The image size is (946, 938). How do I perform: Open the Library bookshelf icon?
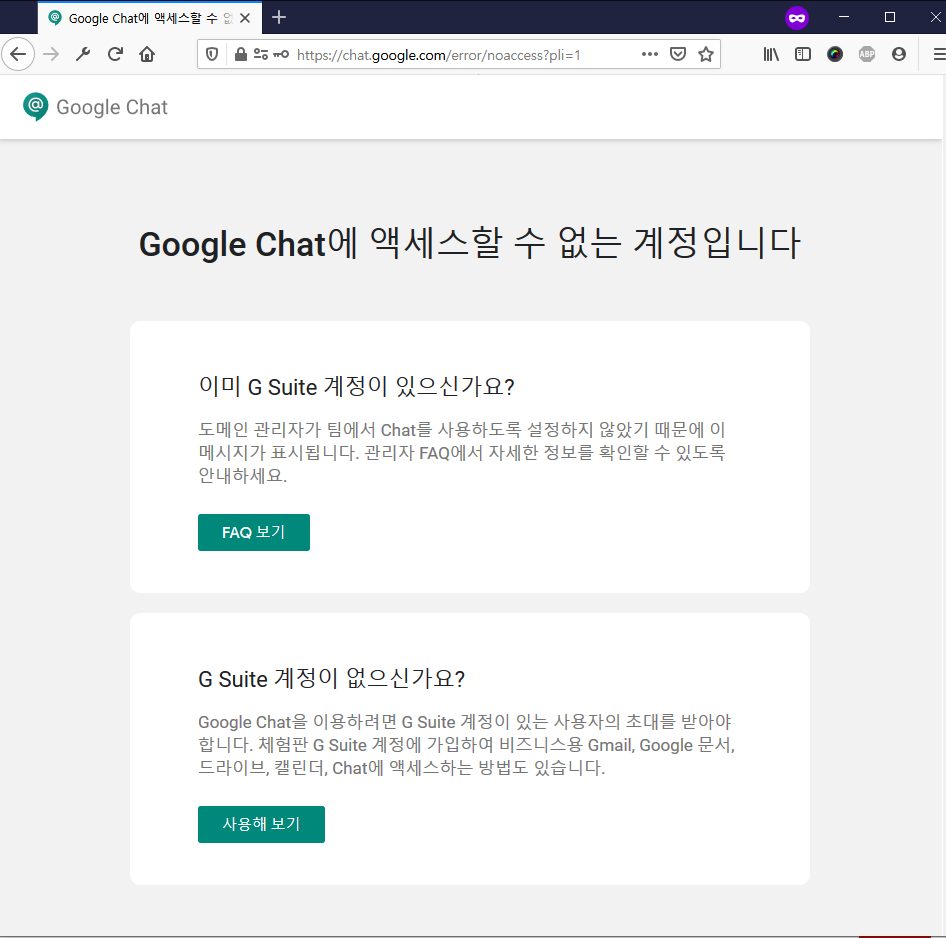tap(771, 54)
